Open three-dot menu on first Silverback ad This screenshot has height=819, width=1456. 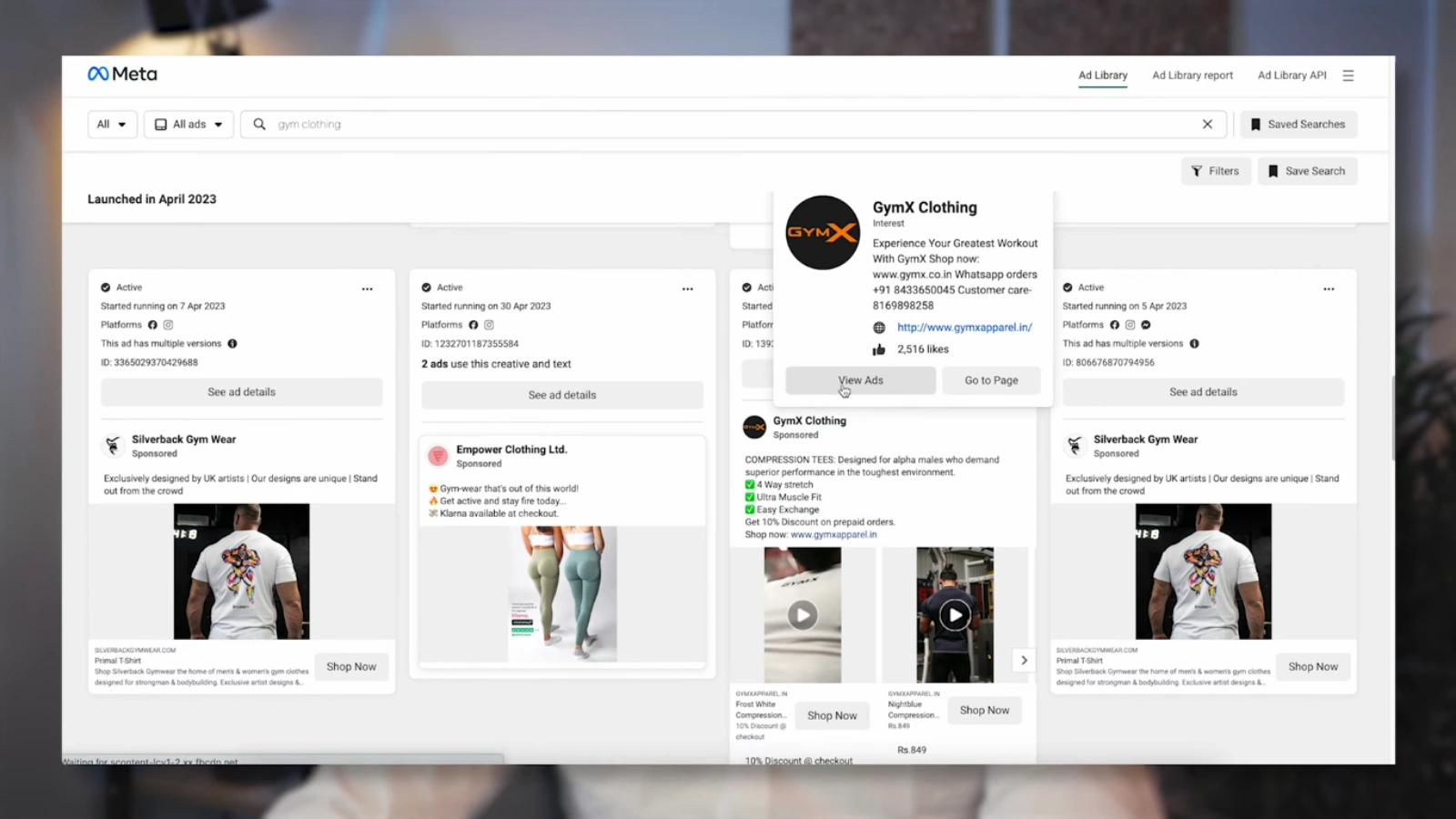pyautogui.click(x=367, y=289)
